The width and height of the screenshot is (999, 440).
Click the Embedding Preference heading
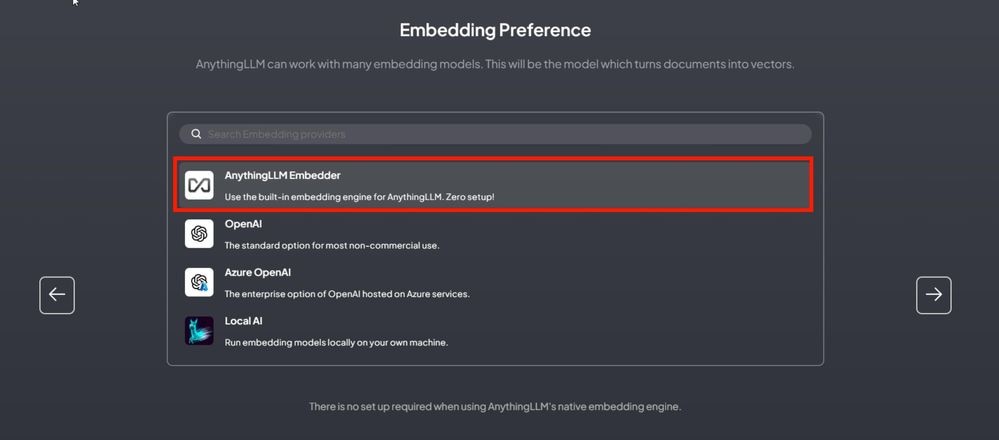pyautogui.click(x=495, y=30)
